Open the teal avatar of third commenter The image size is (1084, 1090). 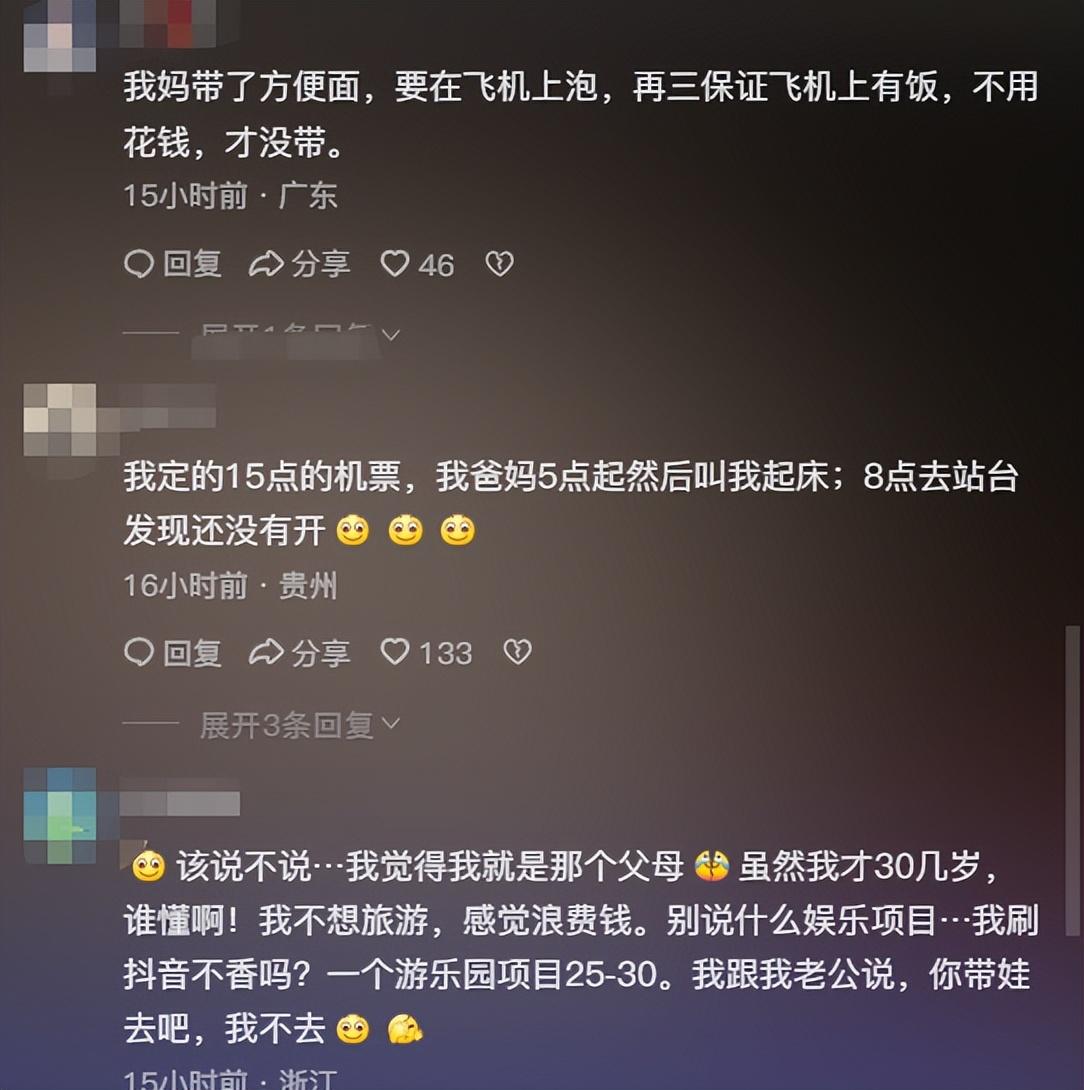pyautogui.click(x=60, y=815)
